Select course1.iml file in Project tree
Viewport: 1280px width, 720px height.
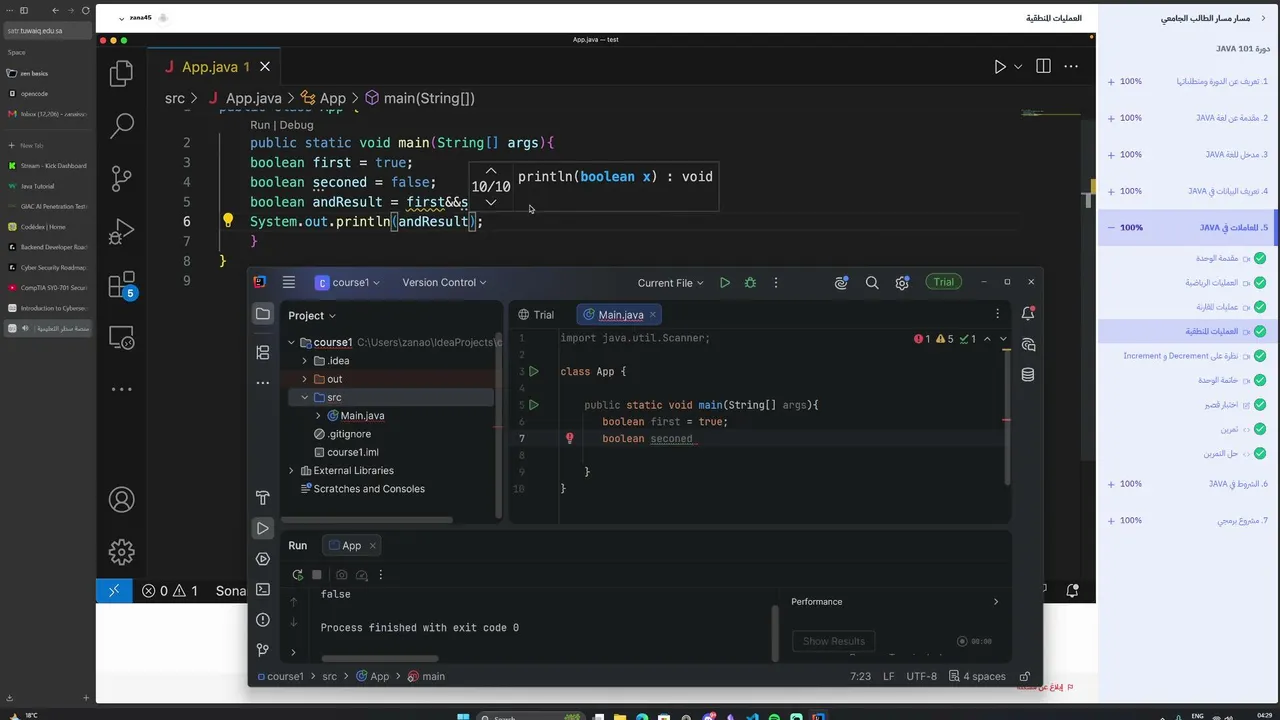[346, 452]
